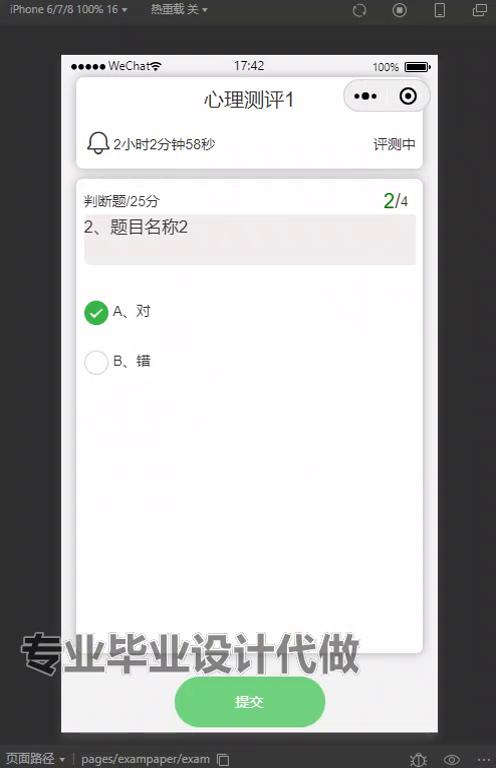496x768 pixels.
Task: Tap the bell countdown timer icon
Action: 97,143
